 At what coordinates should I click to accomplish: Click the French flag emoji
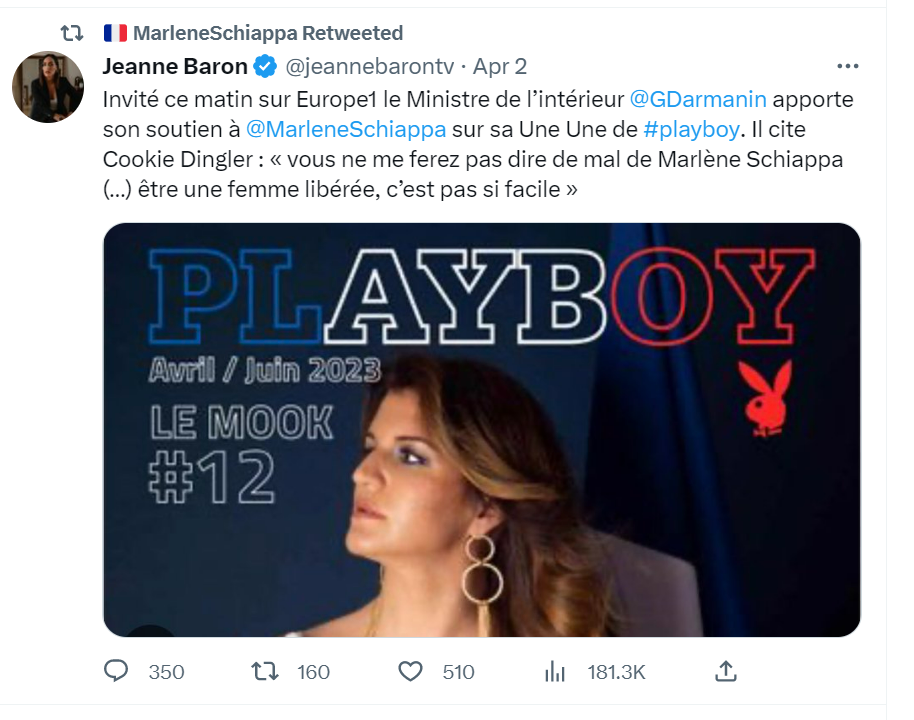(x=116, y=33)
